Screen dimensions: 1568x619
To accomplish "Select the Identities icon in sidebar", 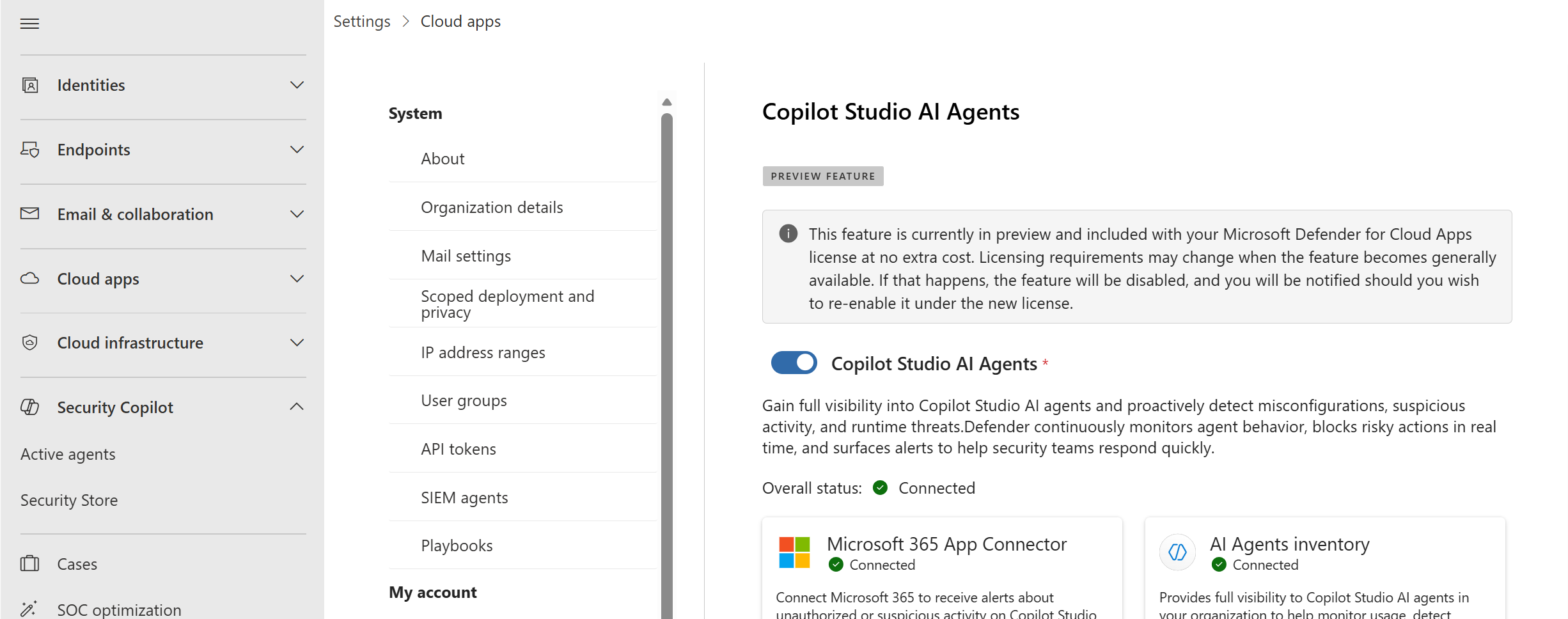I will tap(30, 84).
